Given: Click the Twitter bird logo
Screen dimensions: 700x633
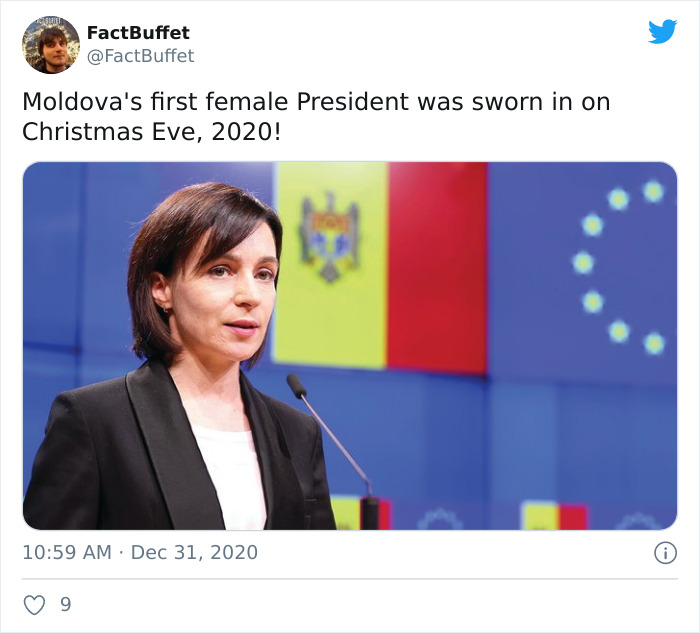Looking at the screenshot, I should 662,32.
